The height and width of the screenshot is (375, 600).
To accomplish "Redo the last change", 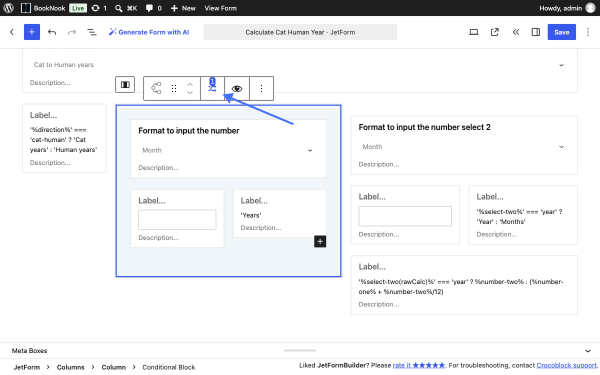I will click(72, 32).
